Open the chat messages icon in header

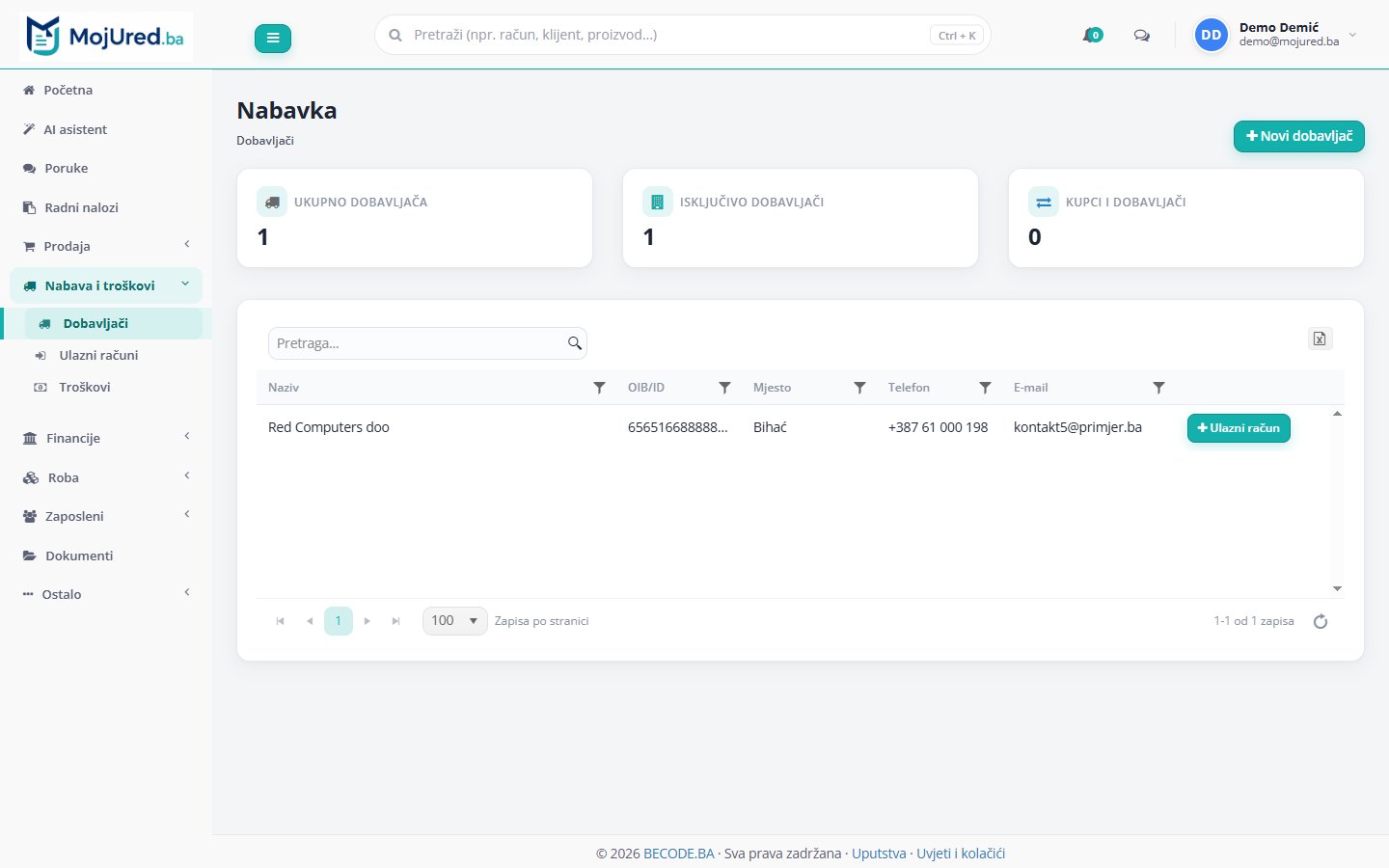coord(1142,36)
